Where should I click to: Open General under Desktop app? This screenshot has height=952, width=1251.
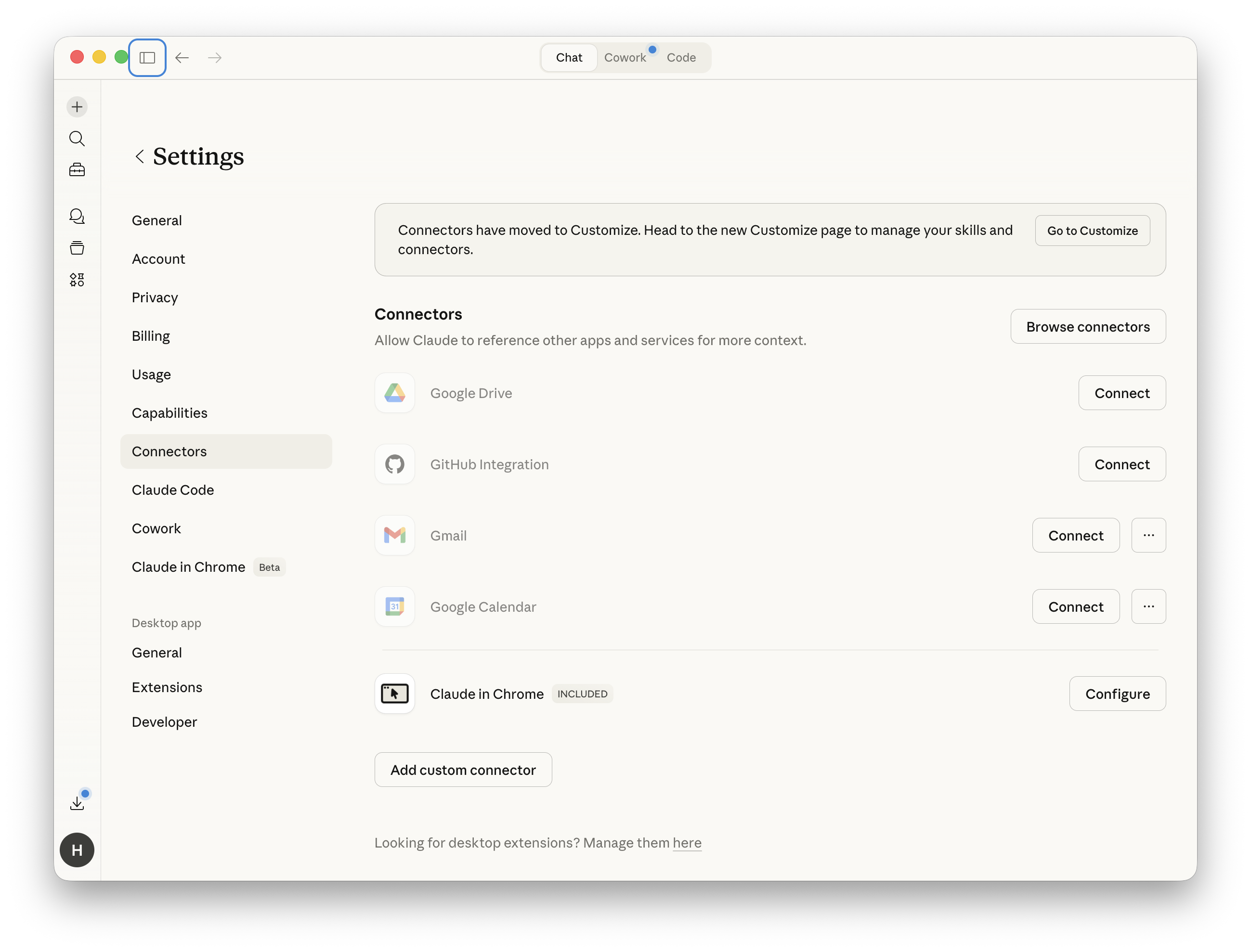(x=226, y=653)
